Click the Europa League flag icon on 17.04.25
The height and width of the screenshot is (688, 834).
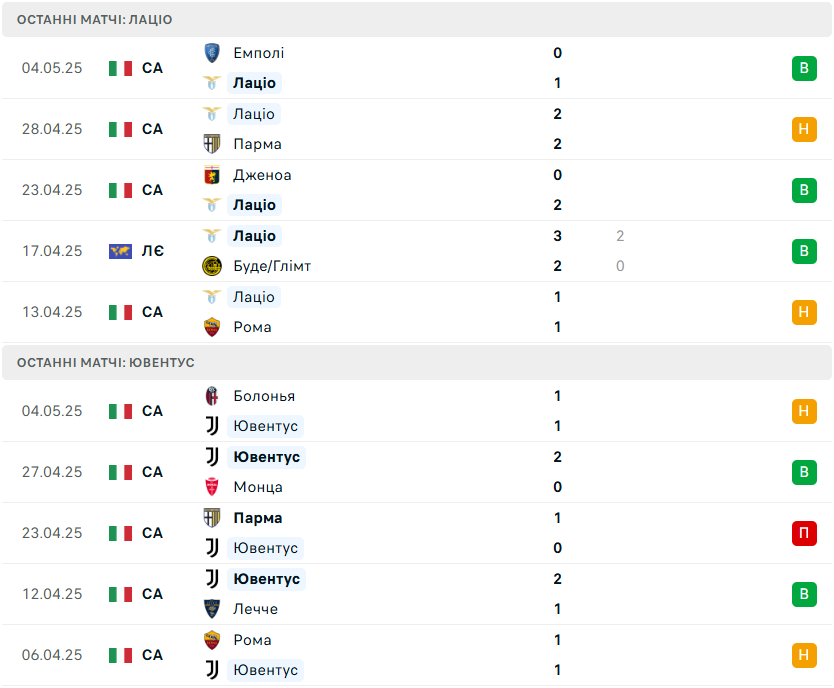[120, 251]
